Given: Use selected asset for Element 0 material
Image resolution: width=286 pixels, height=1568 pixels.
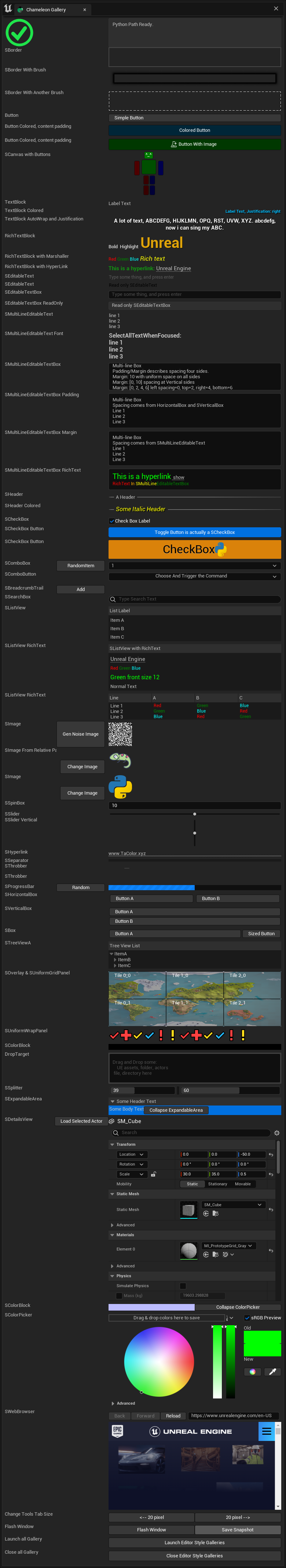Looking at the screenshot, I should click(205, 1254).
